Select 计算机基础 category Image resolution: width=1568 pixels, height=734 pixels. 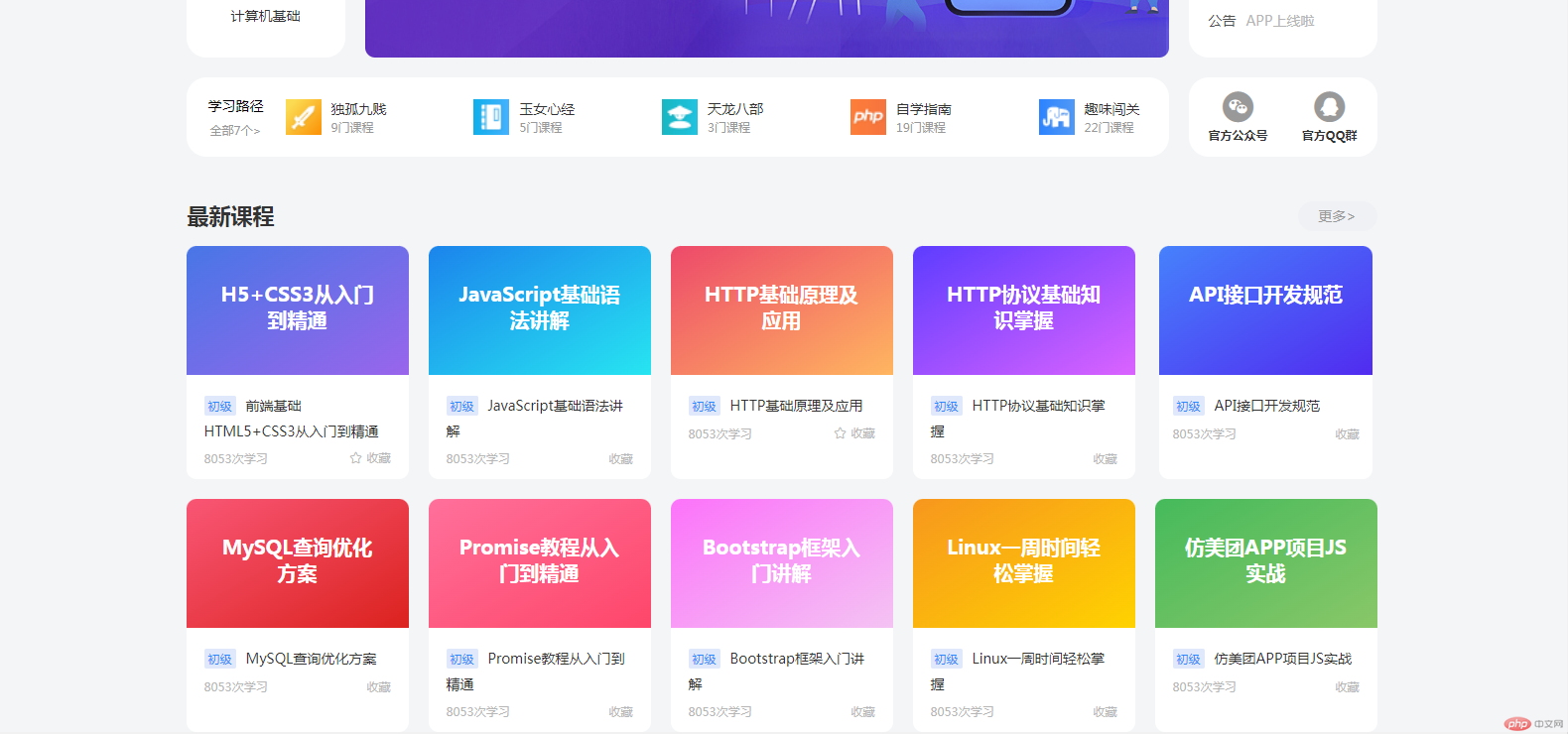265,16
